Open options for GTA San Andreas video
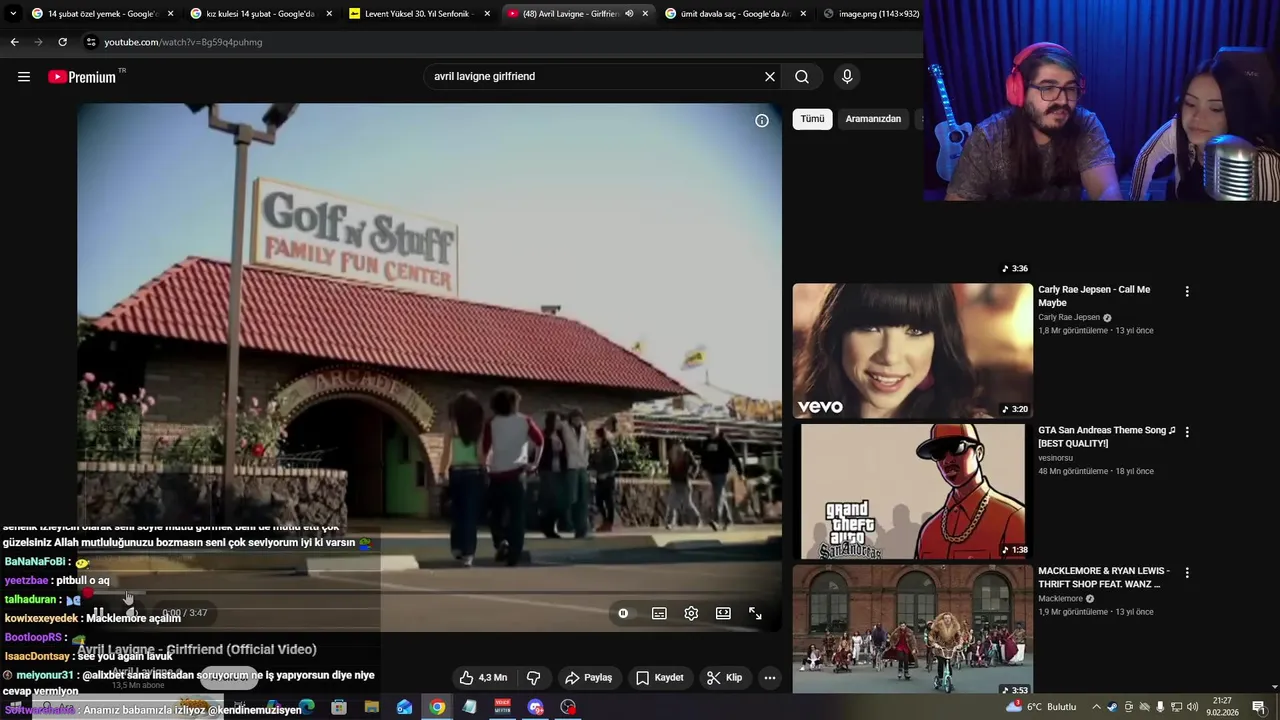1280x720 pixels. click(1187, 432)
